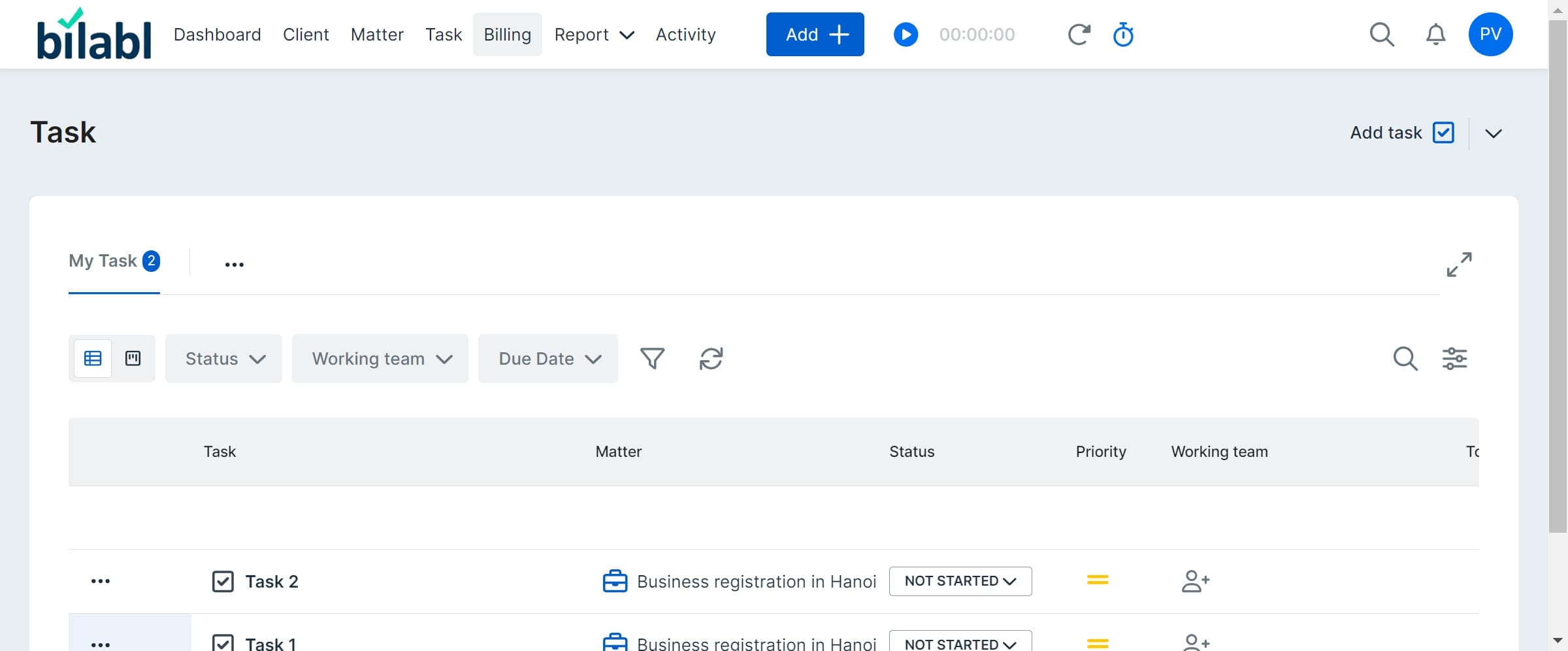The image size is (1568, 651).
Task: Open the Activity menu item
Action: click(x=686, y=34)
